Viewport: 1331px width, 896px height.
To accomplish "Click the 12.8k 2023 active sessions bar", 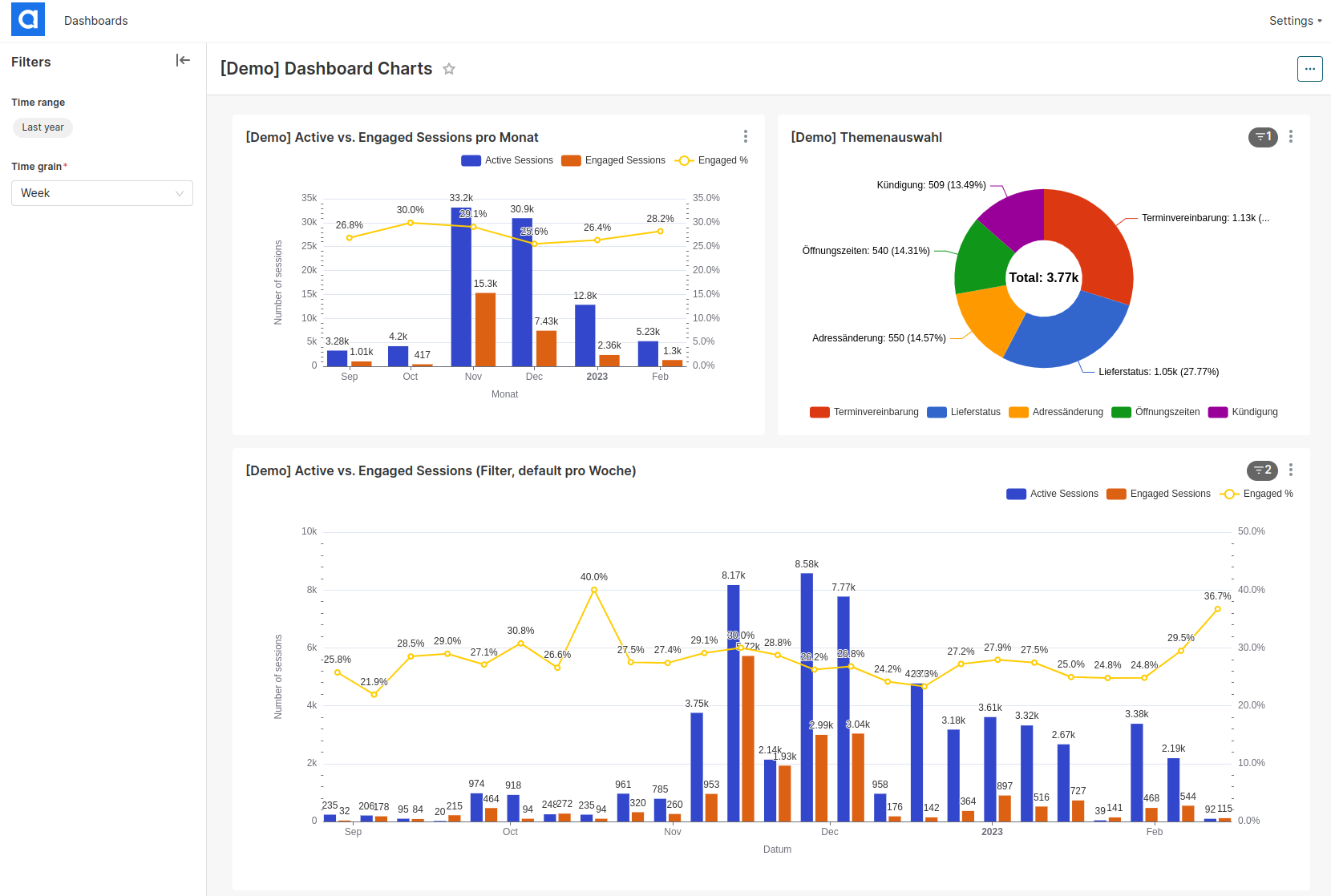I will tap(585, 336).
